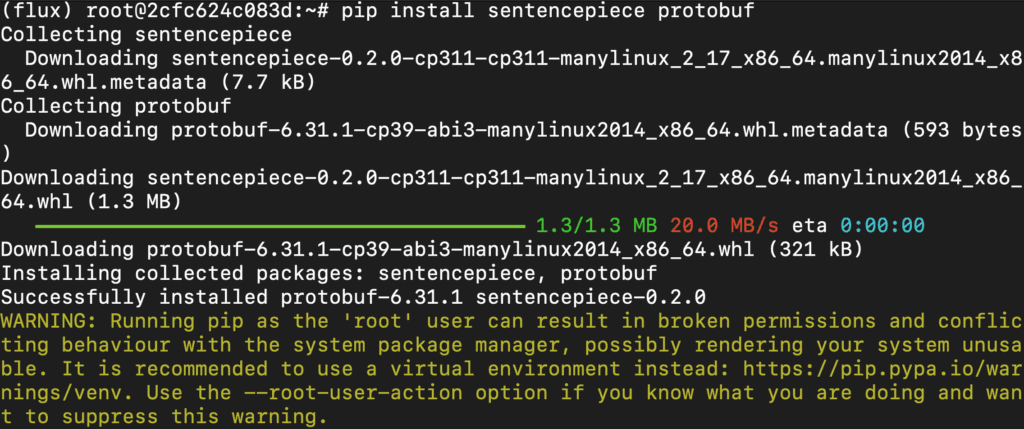The width and height of the screenshot is (1024, 429).
Task: Click the 'Collecting protobuf' line
Action: (116, 107)
